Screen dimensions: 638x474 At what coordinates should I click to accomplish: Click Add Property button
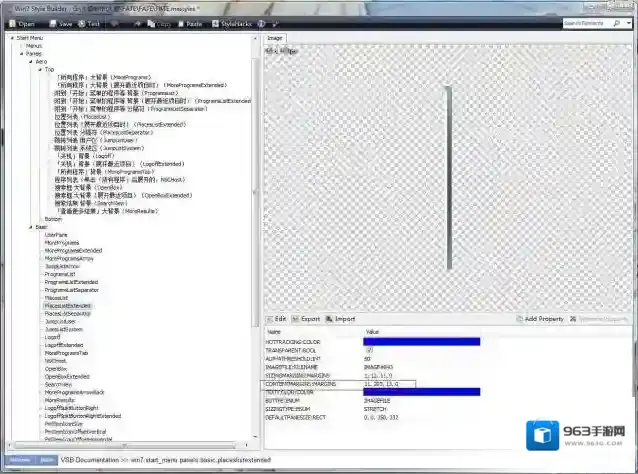[x=544, y=319]
